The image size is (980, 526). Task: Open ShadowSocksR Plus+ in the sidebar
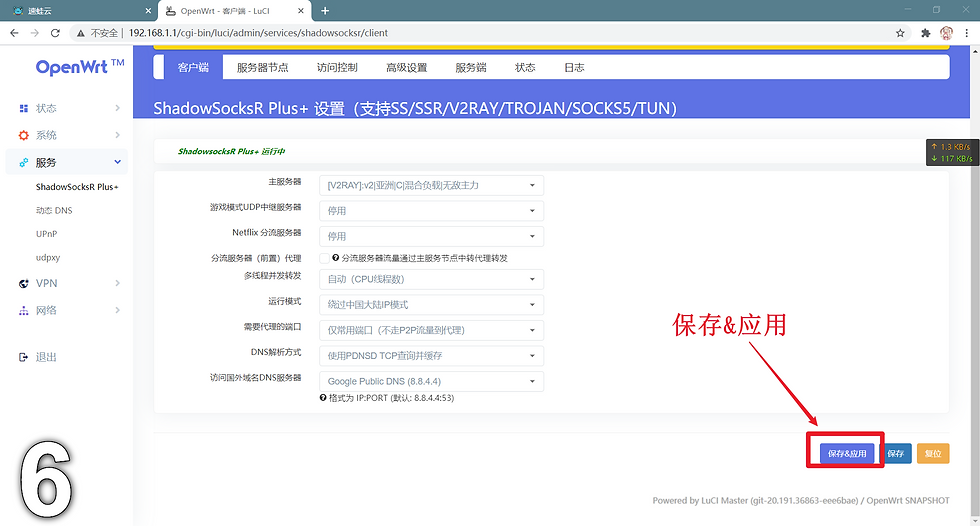(x=77, y=187)
